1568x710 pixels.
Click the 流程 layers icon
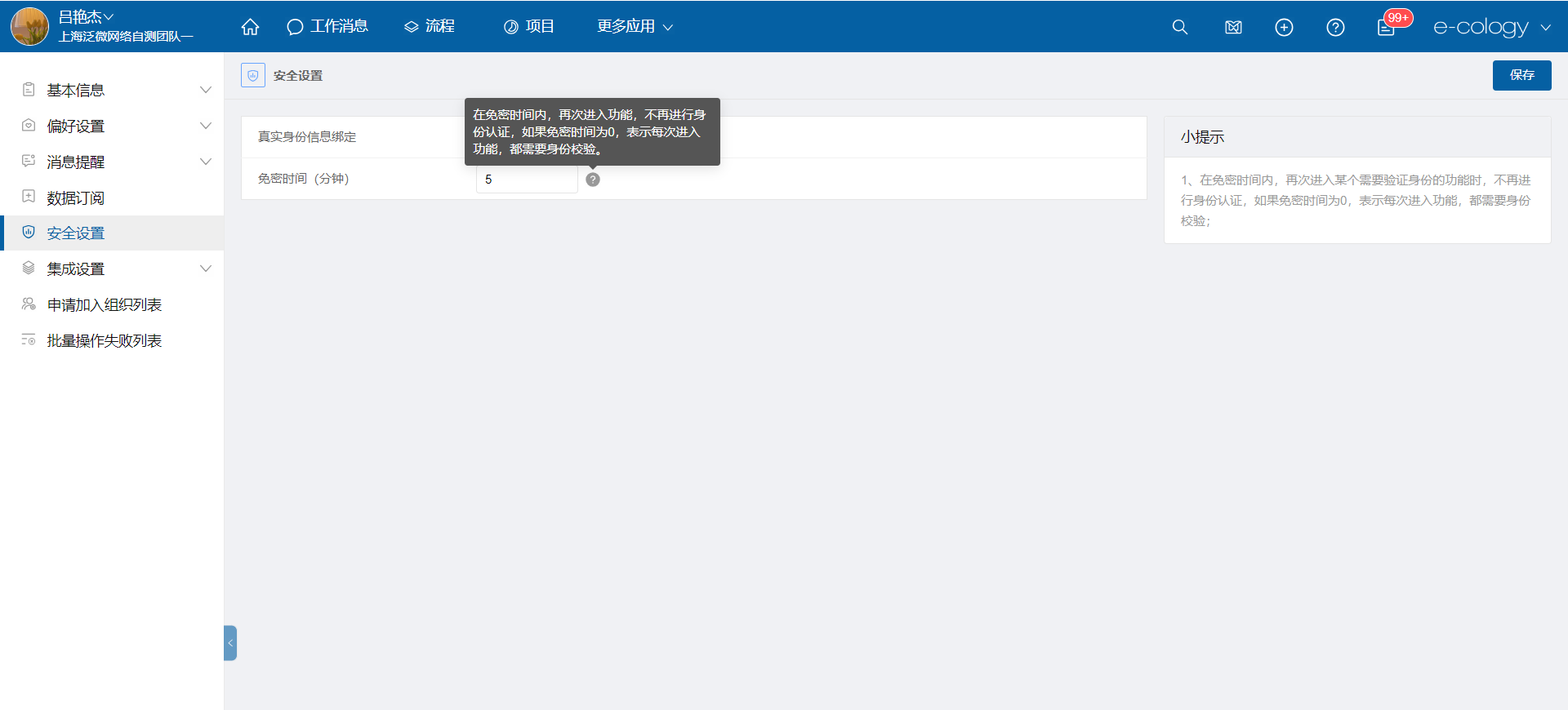[x=412, y=27]
